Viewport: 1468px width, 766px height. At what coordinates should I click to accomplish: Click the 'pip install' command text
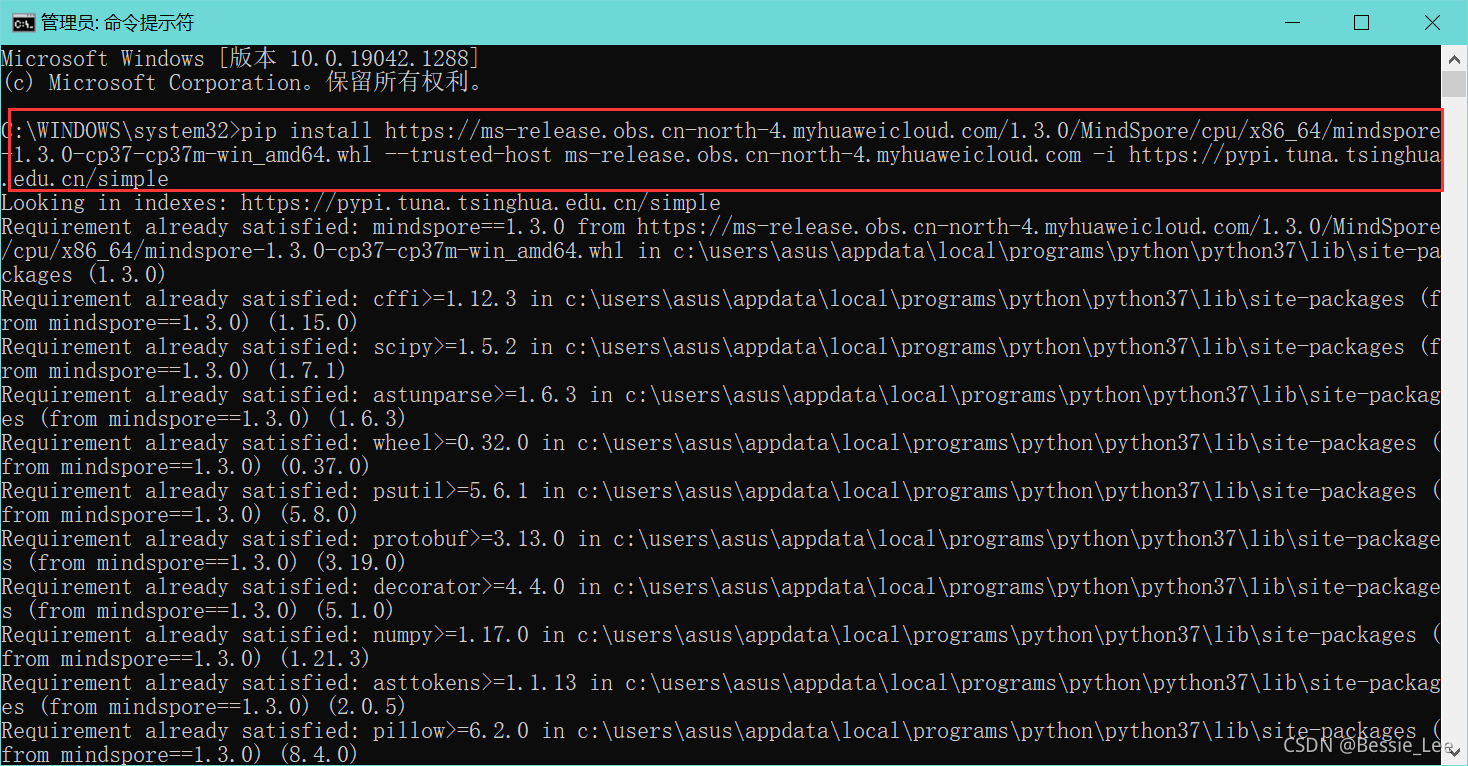pos(307,130)
